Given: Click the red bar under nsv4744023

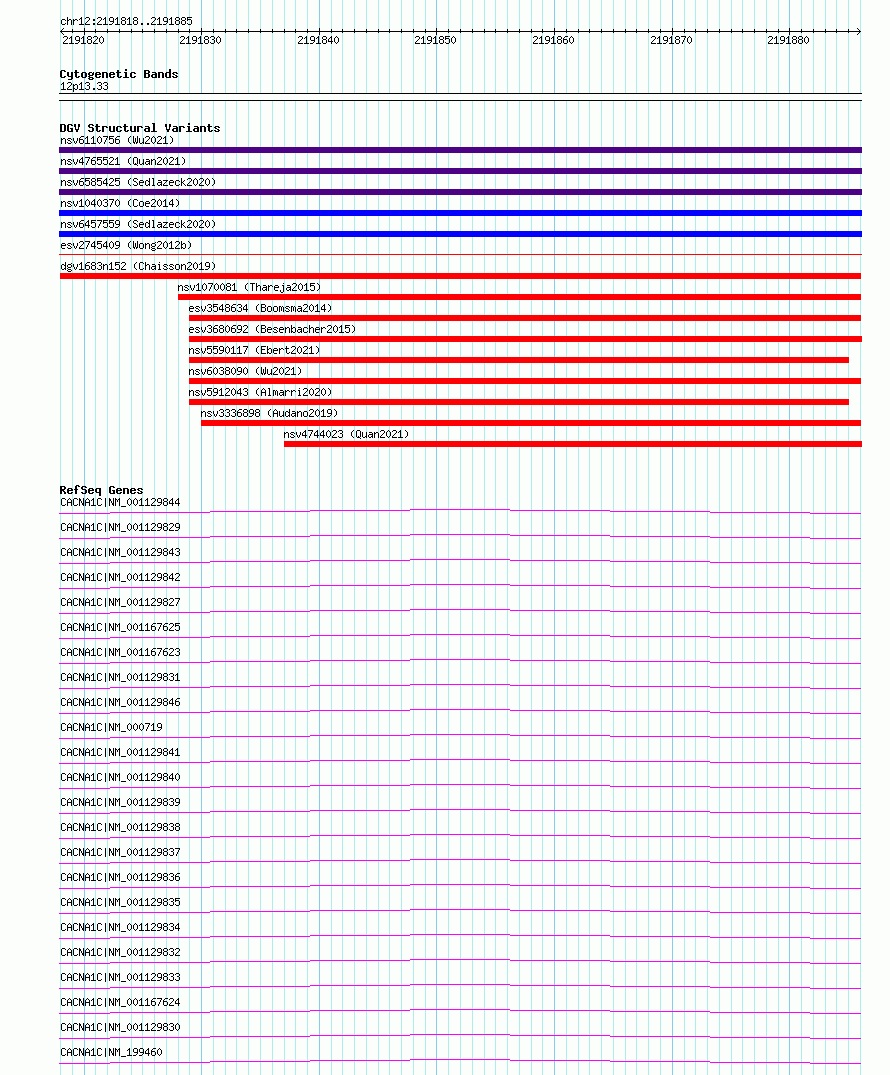Looking at the screenshot, I should tap(573, 444).
